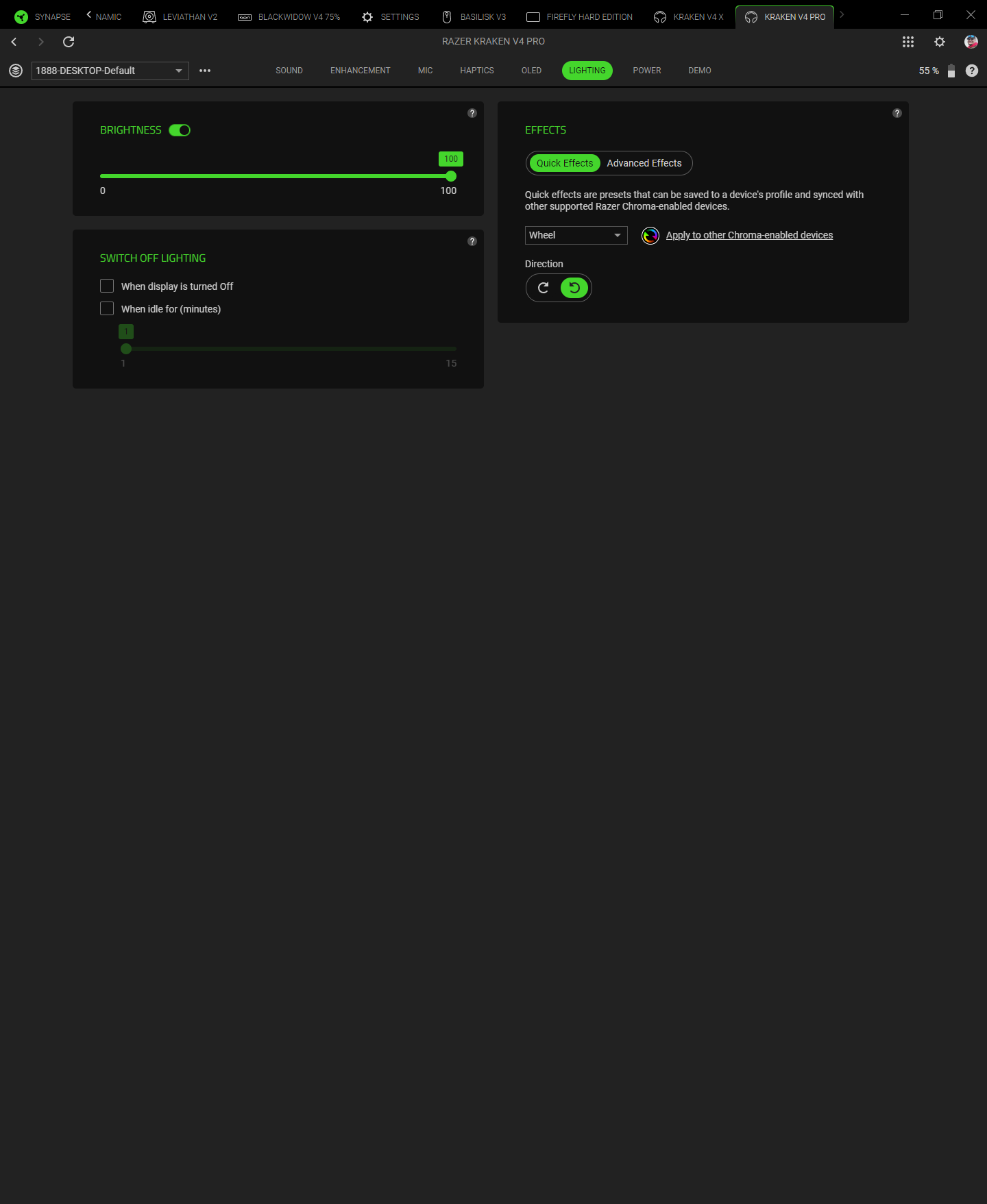Open the Chroma Studio color ring icon
This screenshot has width=987, height=1204.
(x=650, y=236)
